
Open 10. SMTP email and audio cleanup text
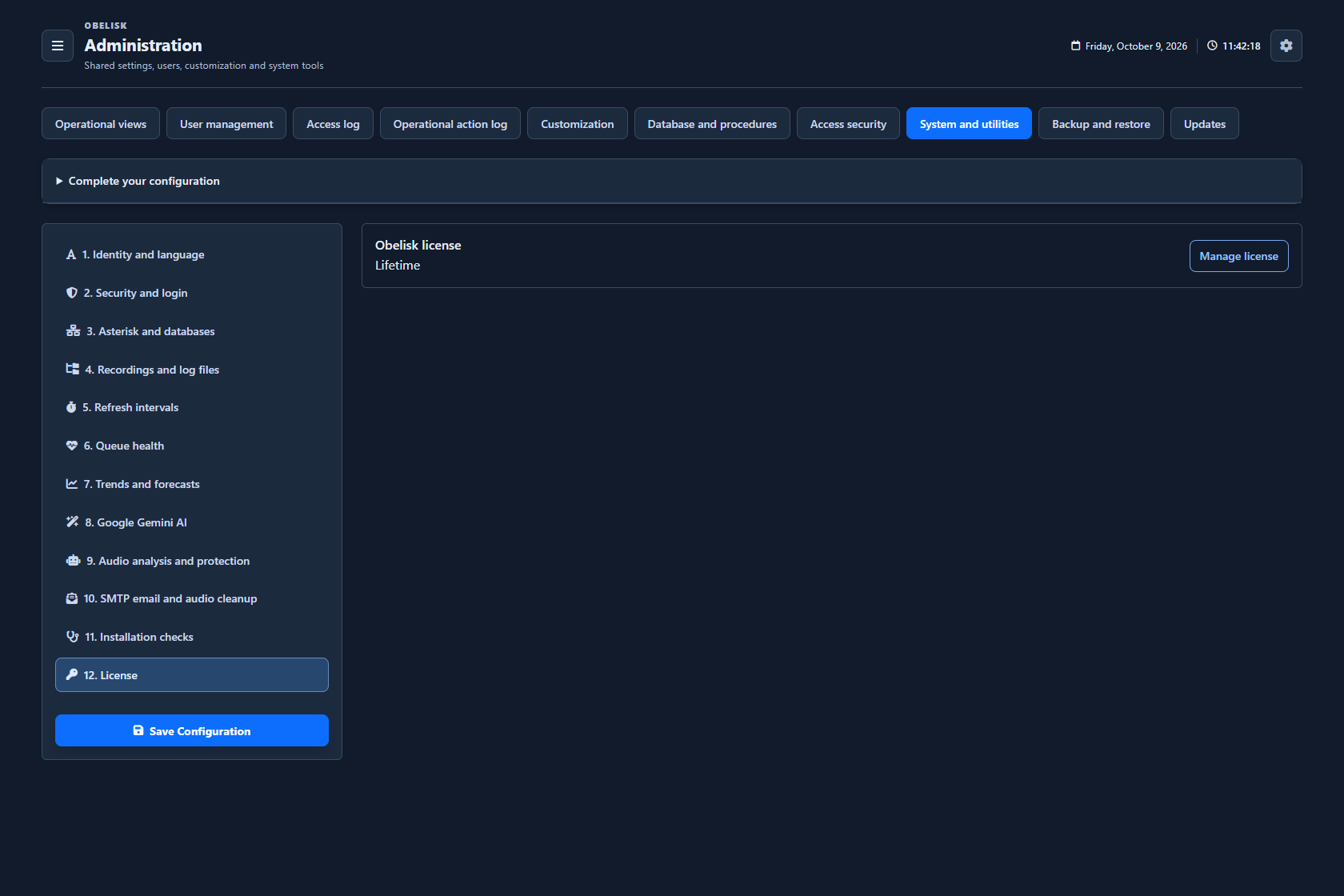[170, 598]
